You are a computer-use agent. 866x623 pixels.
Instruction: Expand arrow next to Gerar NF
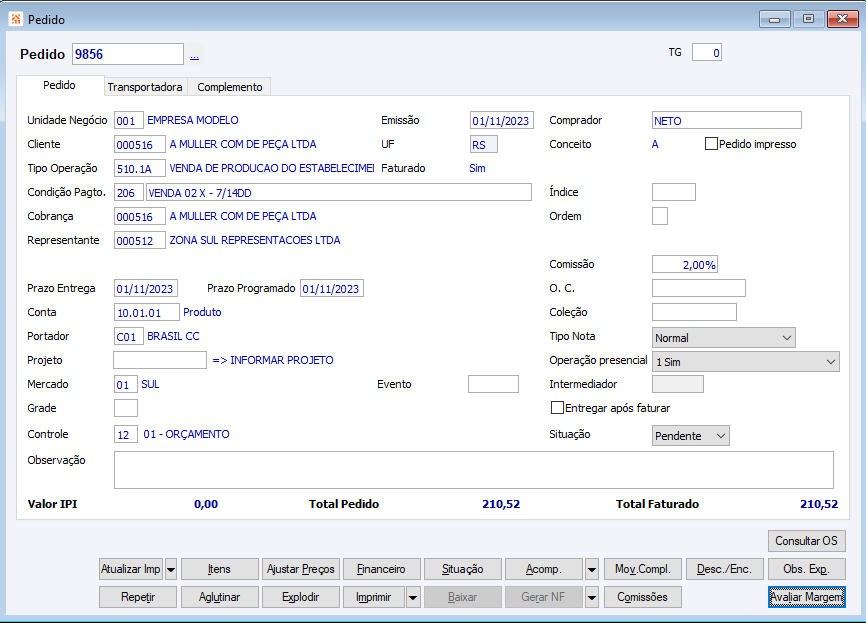[x=592, y=597]
